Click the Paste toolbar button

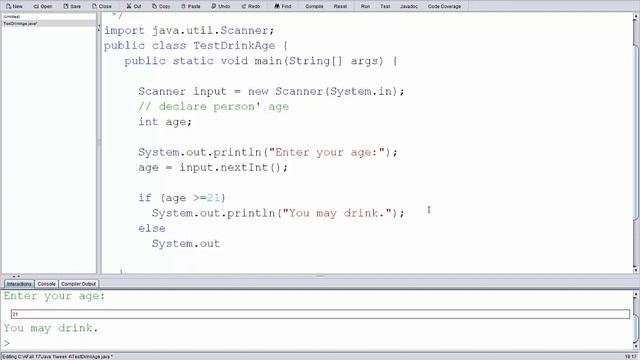191,6
